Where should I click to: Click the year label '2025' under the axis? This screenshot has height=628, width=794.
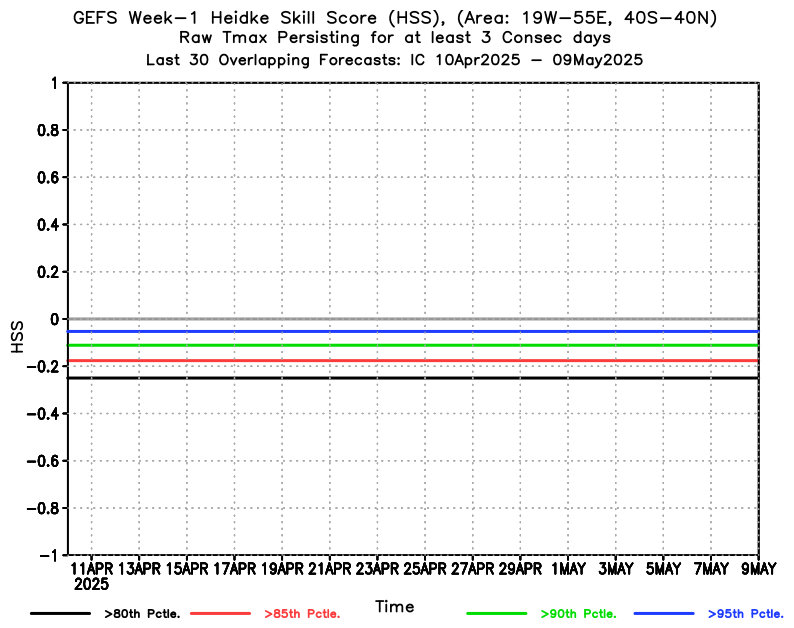click(x=91, y=584)
